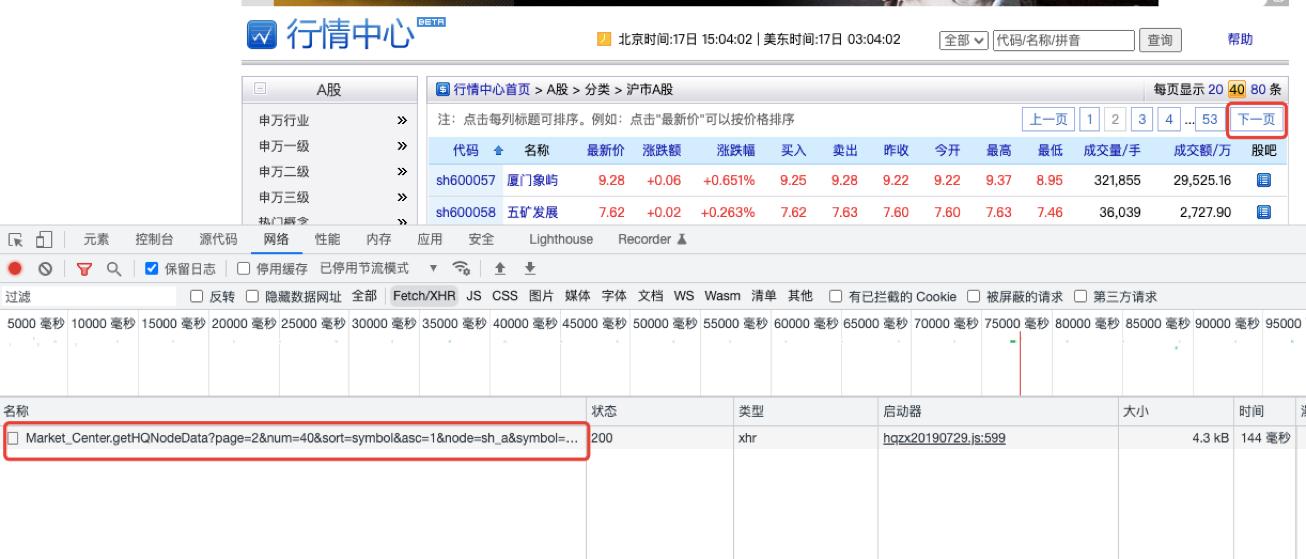Select the 全部 request type filter

(x=364, y=296)
